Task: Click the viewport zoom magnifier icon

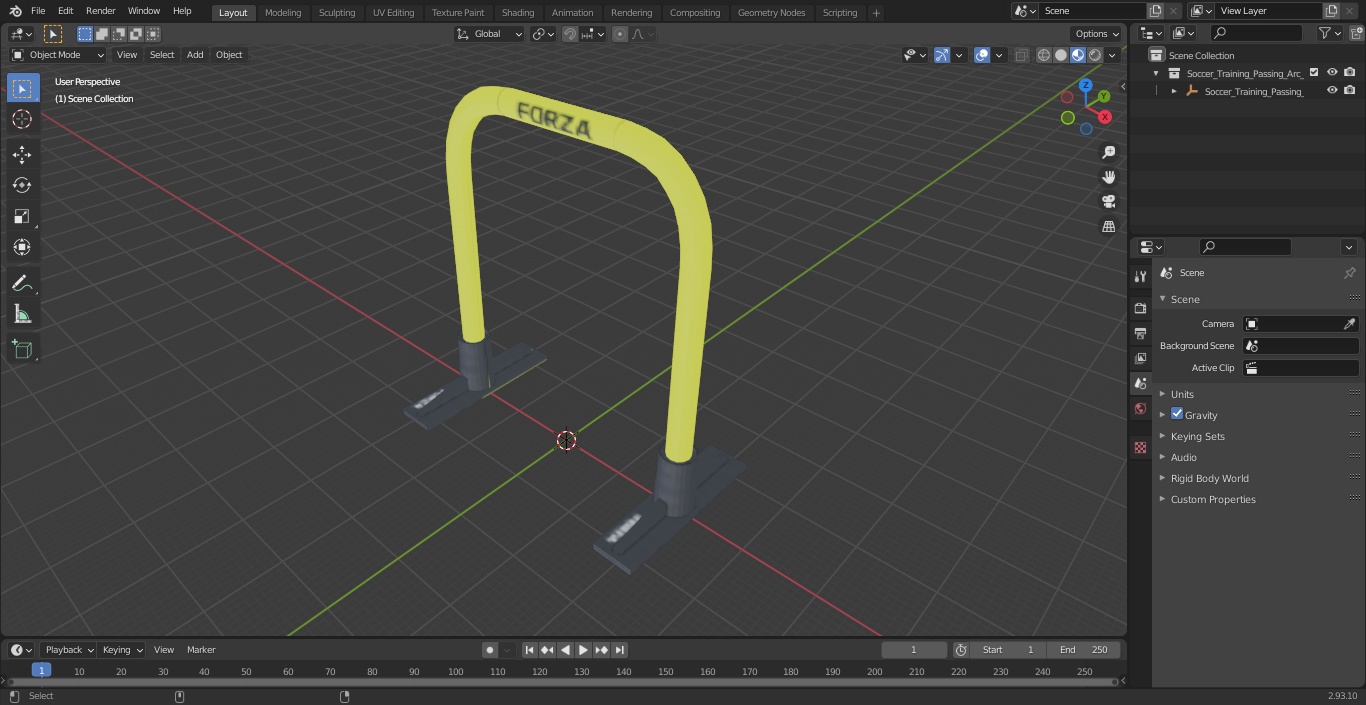Action: [x=1108, y=152]
